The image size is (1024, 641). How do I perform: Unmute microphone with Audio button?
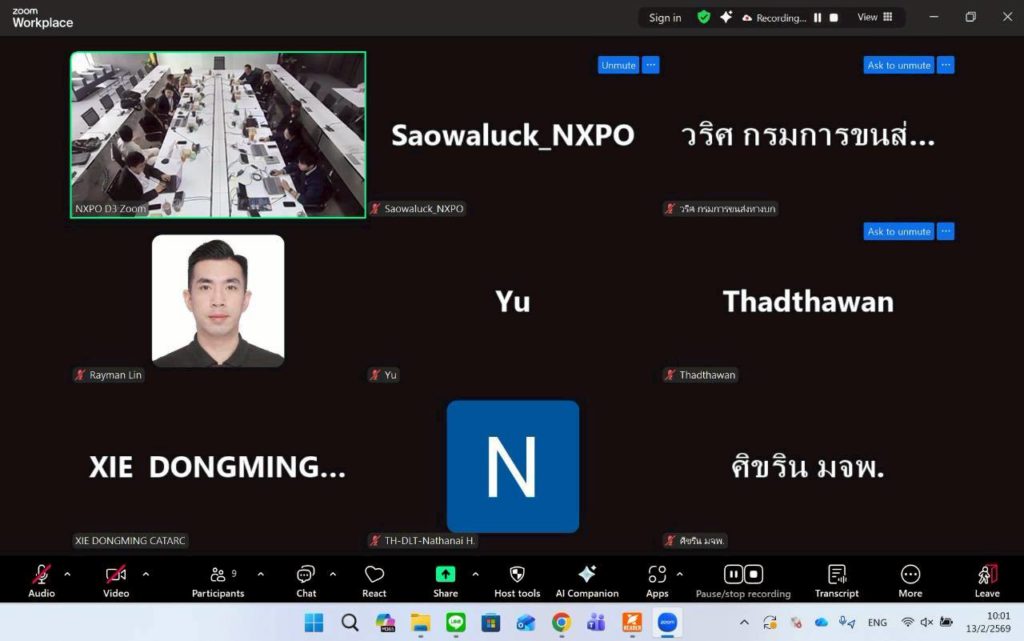click(41, 579)
